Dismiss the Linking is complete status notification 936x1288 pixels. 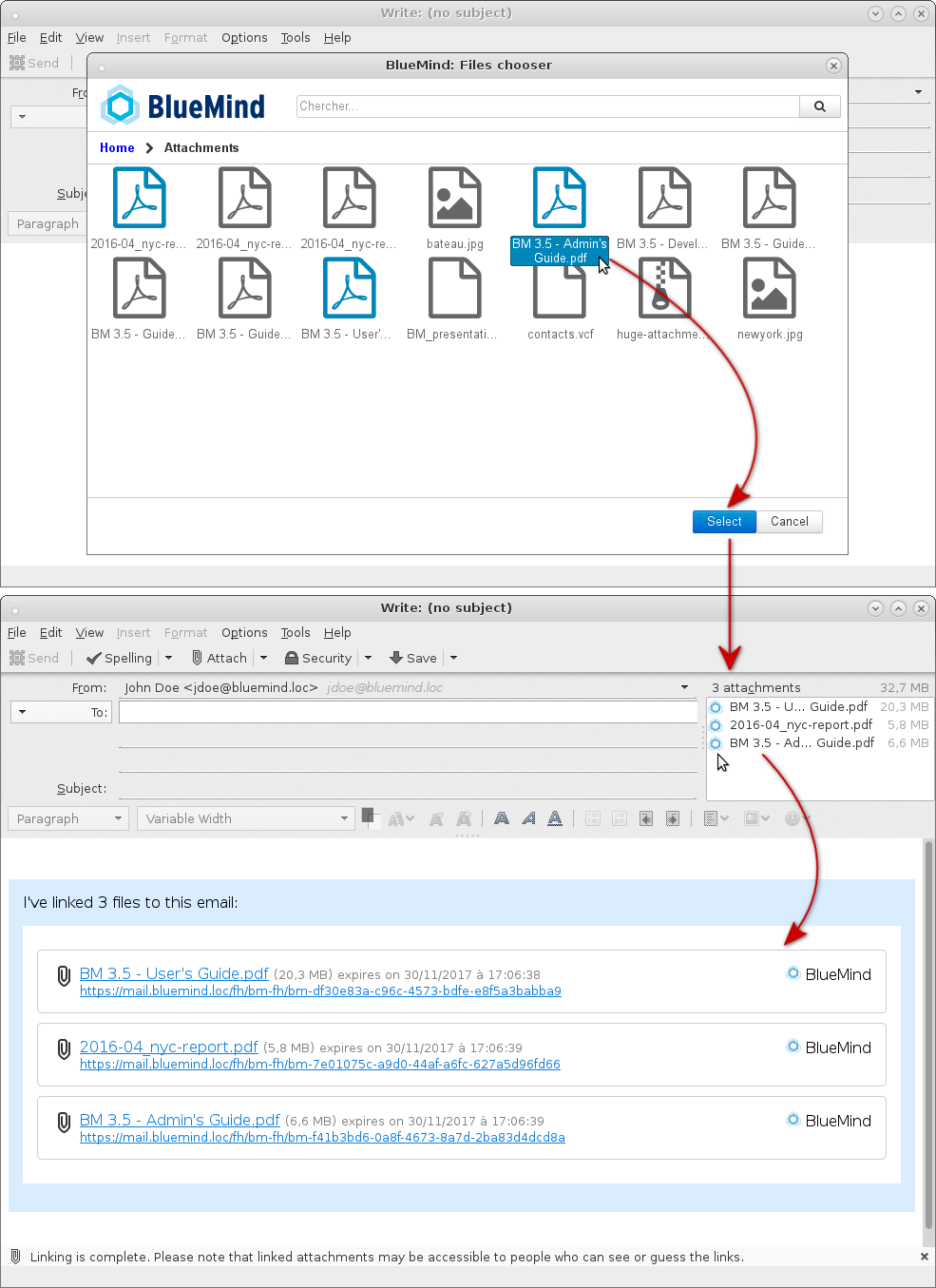coord(924,1256)
